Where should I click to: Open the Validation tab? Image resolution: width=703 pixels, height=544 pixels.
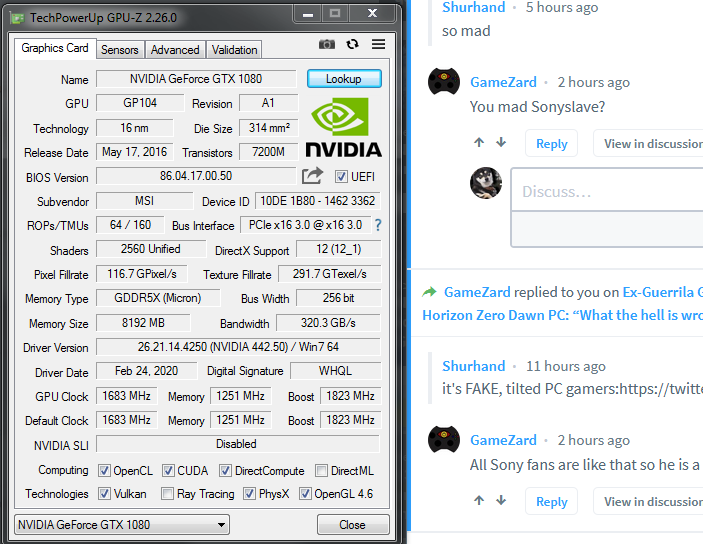tap(234, 50)
